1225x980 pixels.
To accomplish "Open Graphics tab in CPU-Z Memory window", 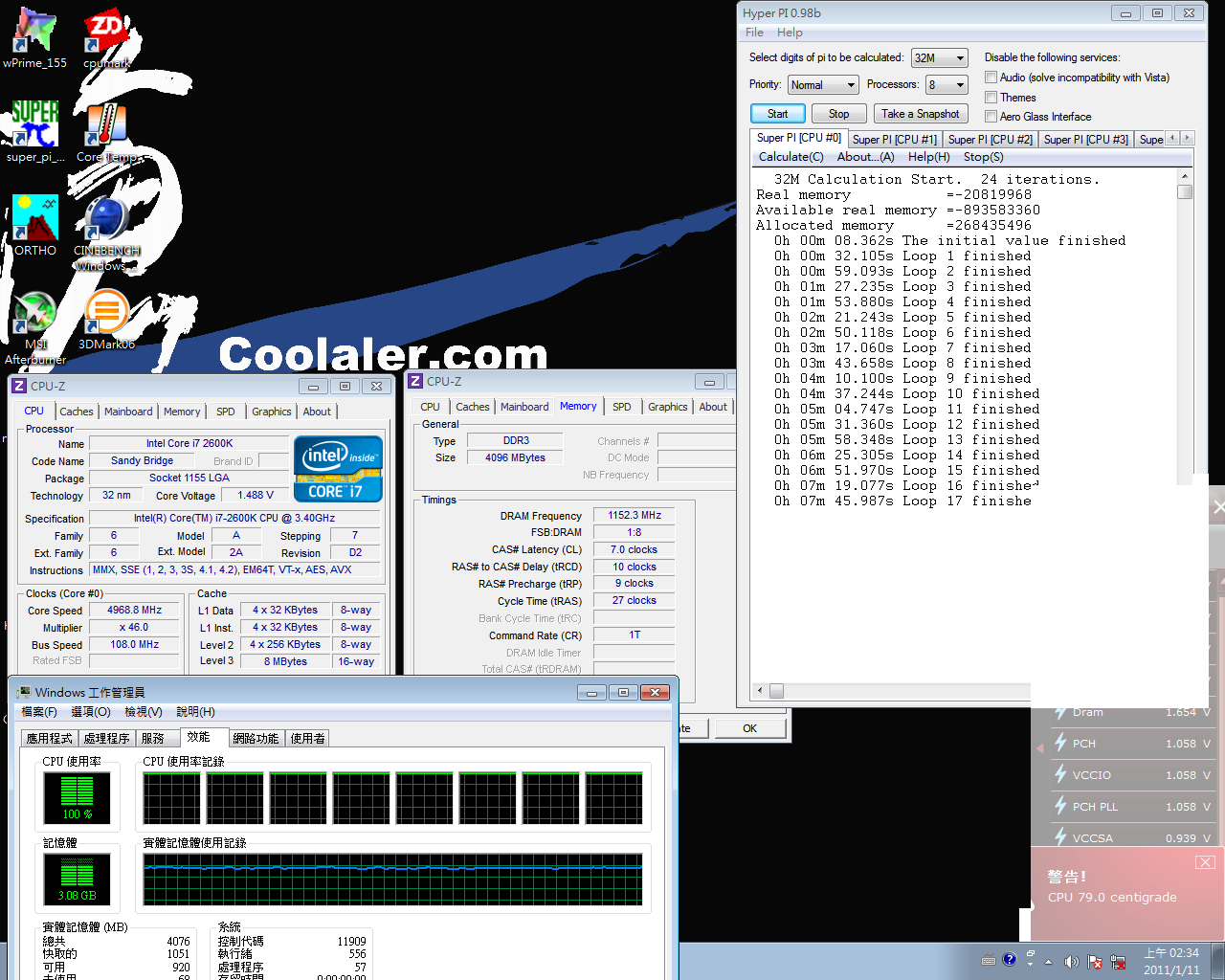I will click(x=668, y=407).
